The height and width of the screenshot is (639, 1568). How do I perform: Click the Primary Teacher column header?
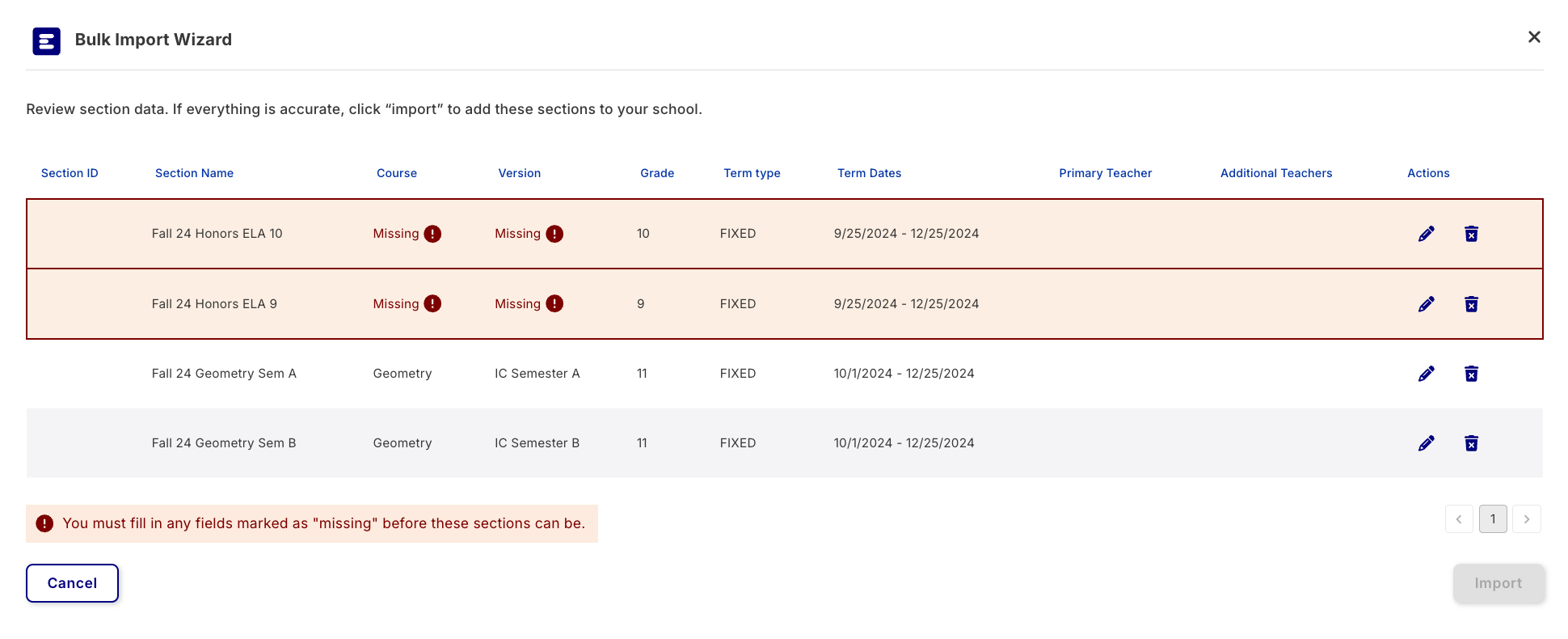[1105, 173]
